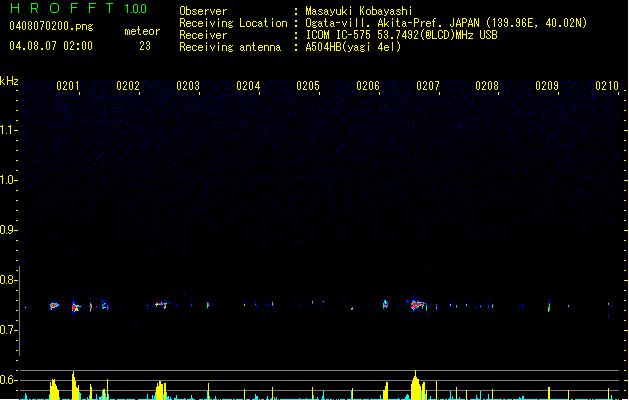
Task: Click the strong meteor echo near 0207
Action: [x=417, y=305]
